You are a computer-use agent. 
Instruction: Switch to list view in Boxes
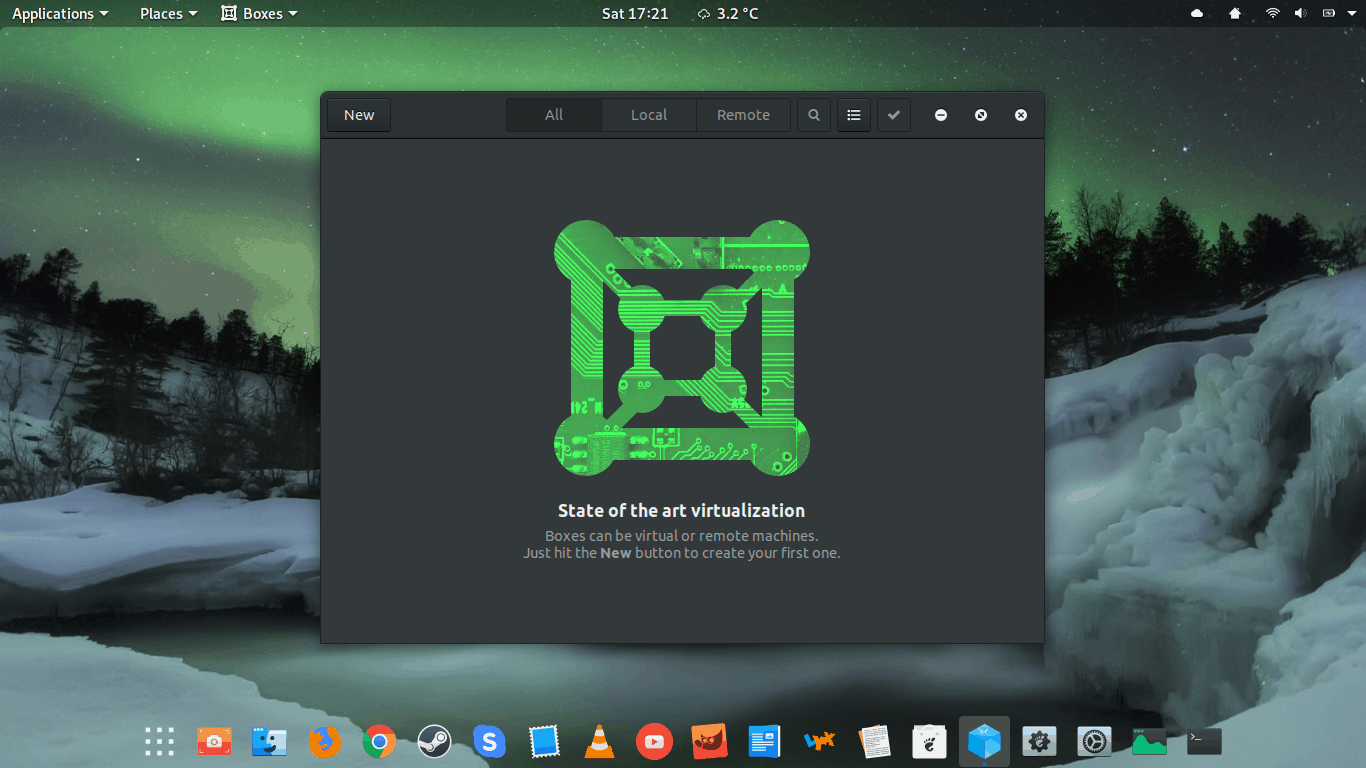coord(854,115)
